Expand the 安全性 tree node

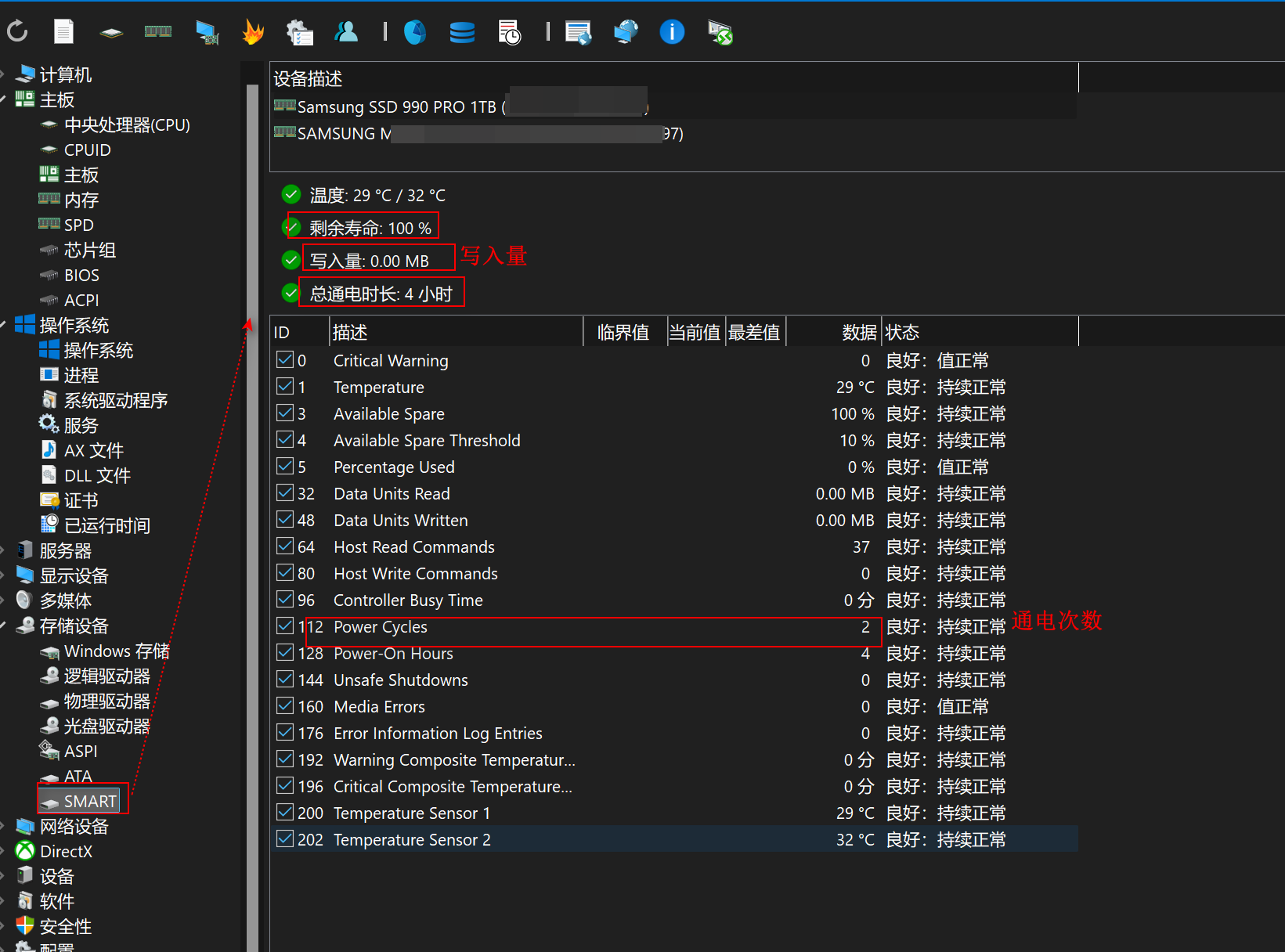coord(3,926)
